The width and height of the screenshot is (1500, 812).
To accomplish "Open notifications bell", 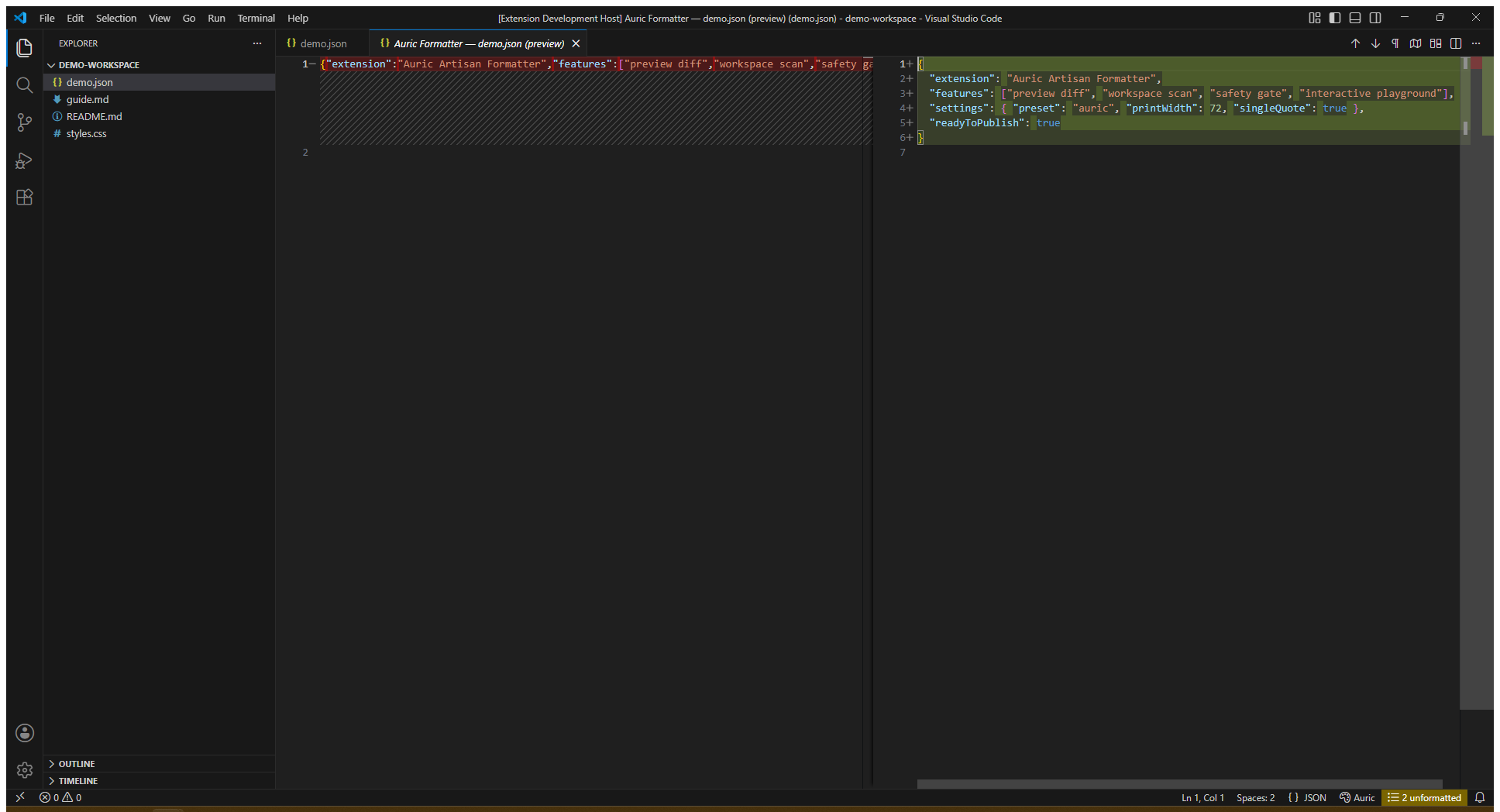I will pyautogui.click(x=1480, y=797).
